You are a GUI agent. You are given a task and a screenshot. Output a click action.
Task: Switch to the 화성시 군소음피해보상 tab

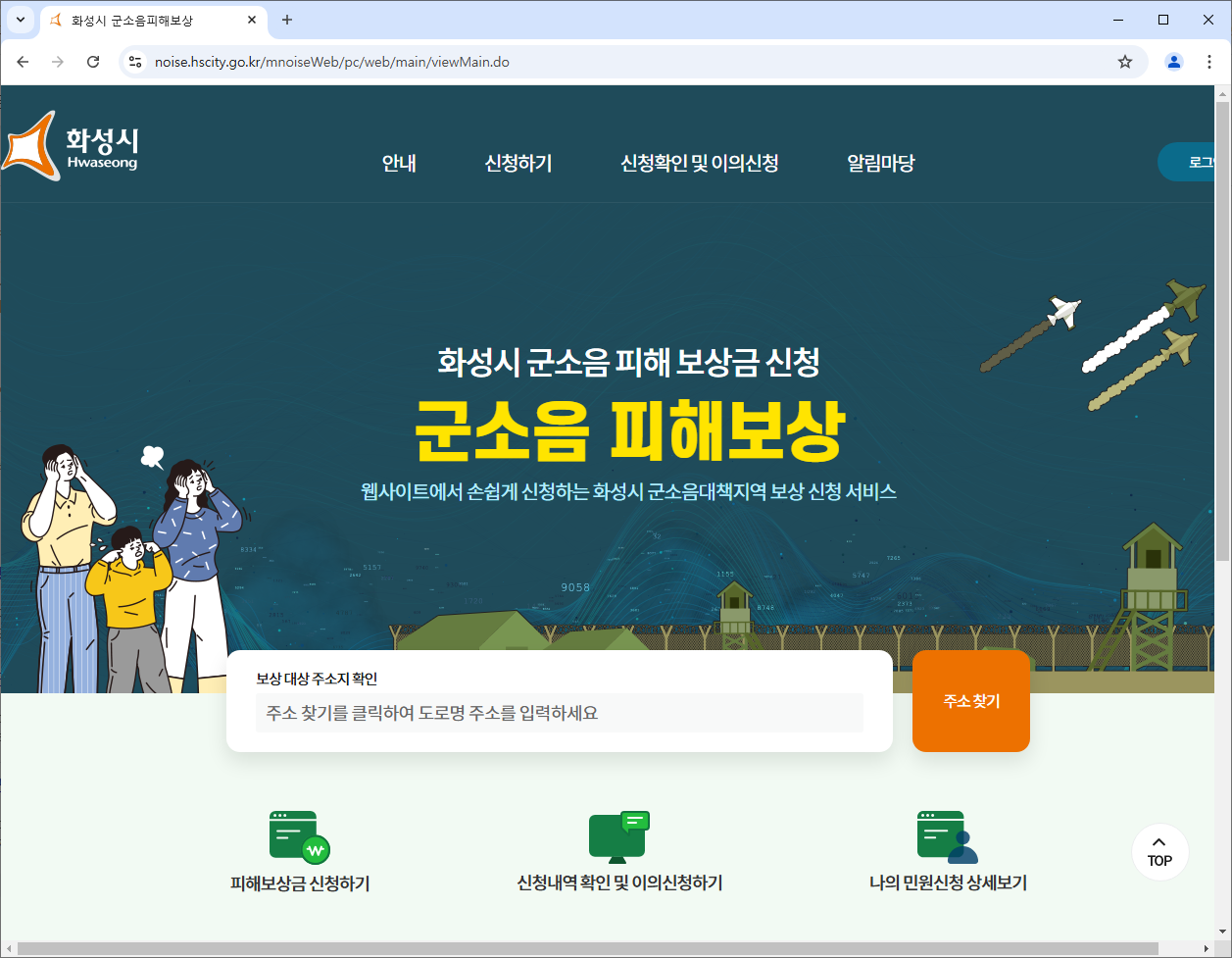point(147,20)
